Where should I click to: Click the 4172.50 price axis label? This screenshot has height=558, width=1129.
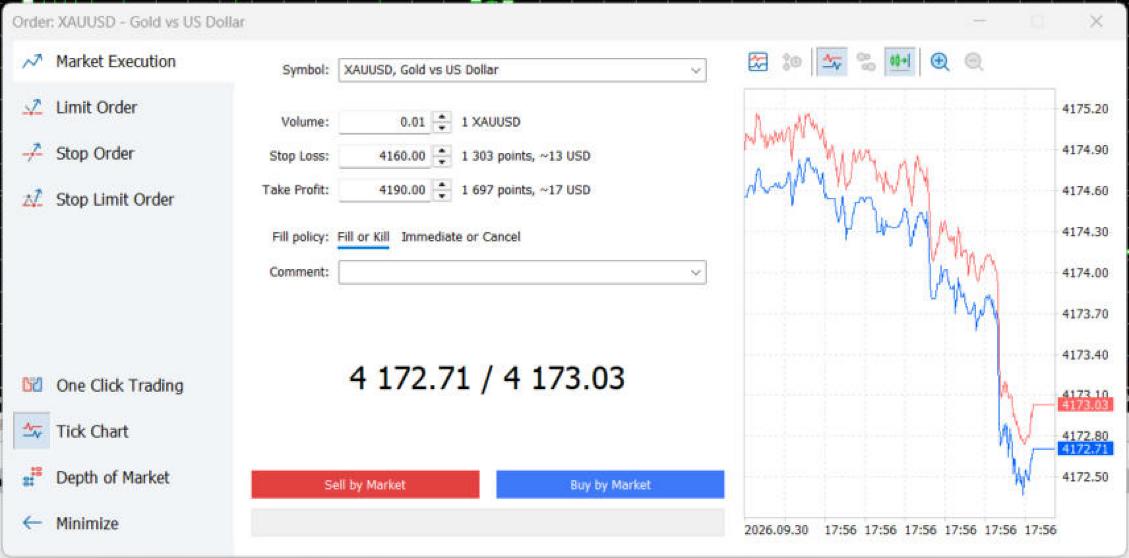click(x=1084, y=477)
